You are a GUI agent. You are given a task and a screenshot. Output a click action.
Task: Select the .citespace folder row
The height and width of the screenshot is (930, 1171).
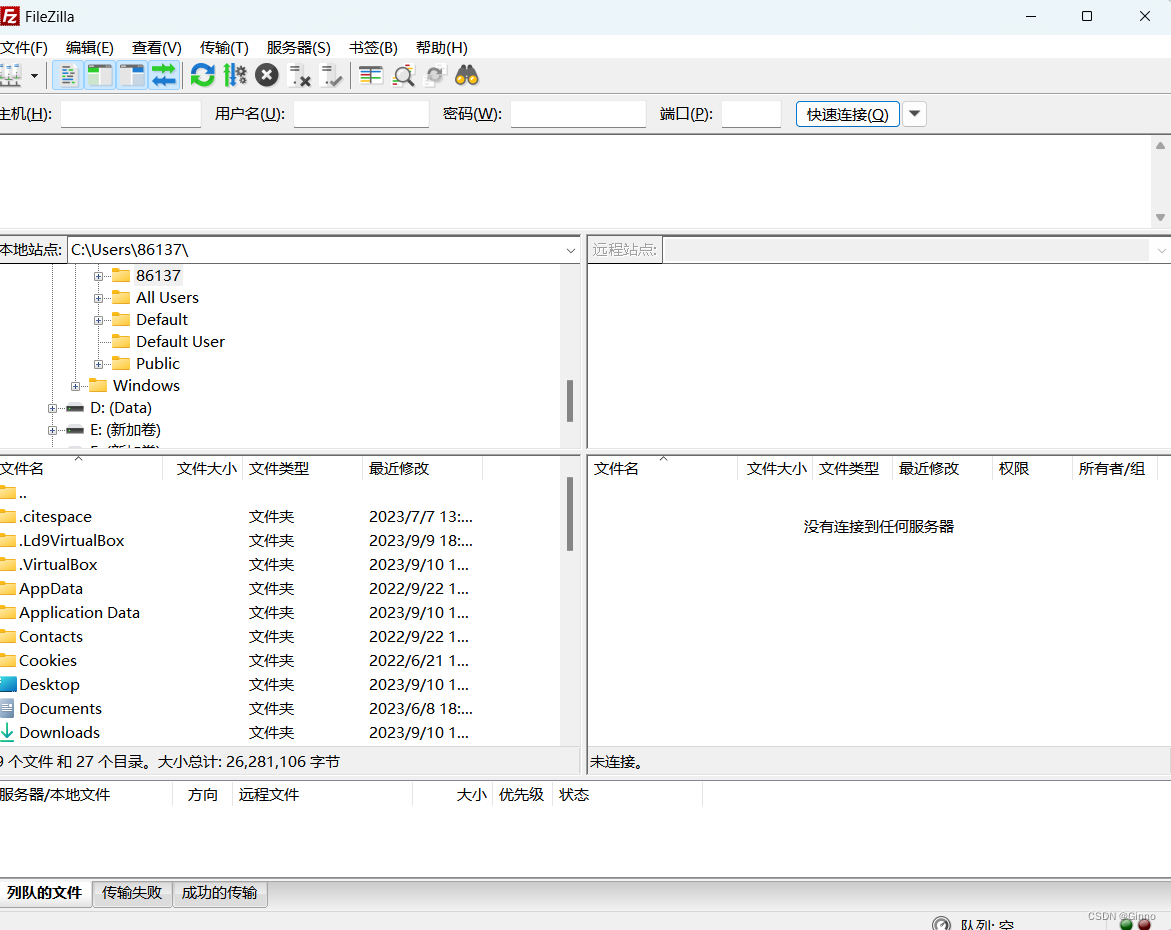click(279, 517)
